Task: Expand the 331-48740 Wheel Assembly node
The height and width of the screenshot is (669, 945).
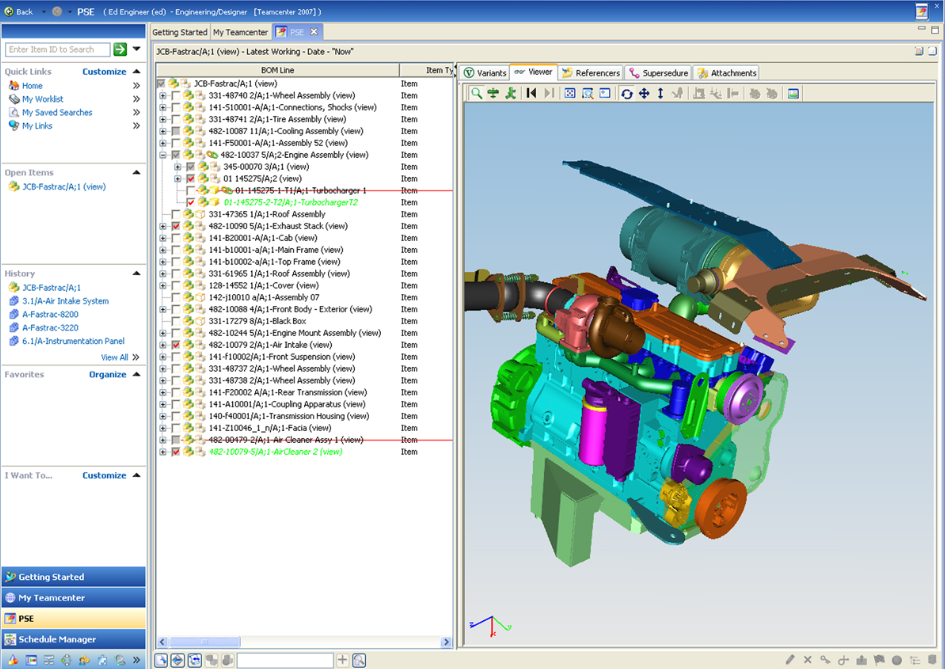Action: (x=163, y=95)
